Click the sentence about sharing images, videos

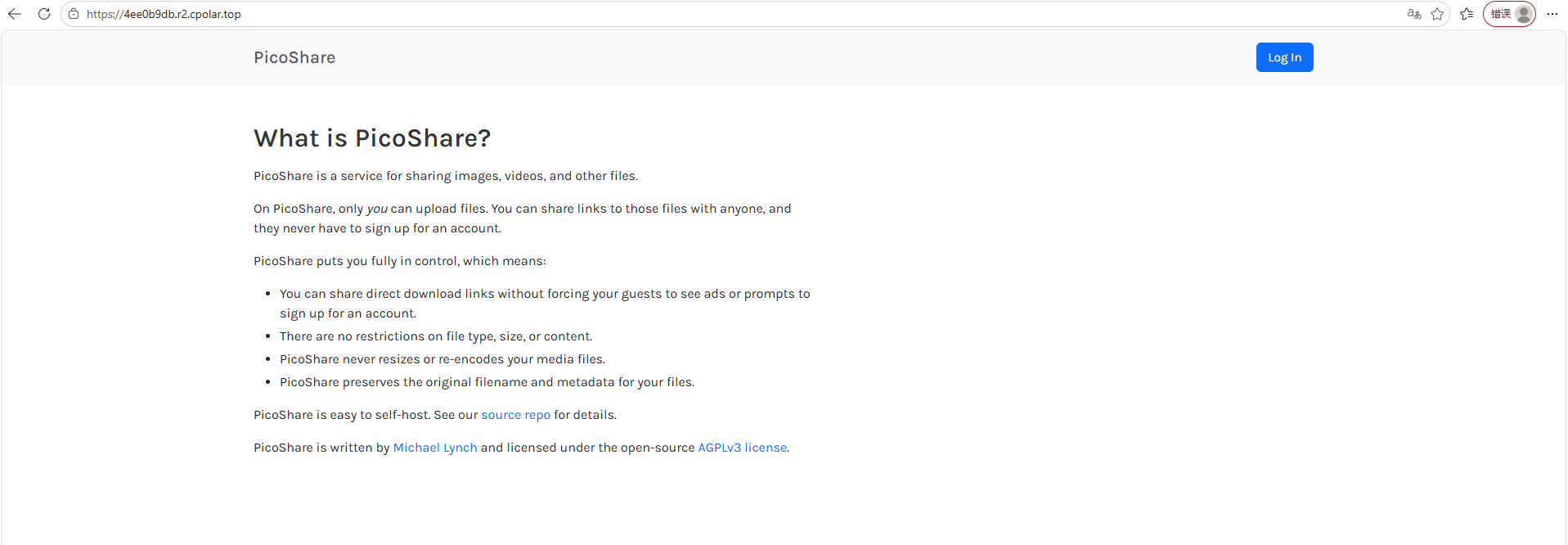[x=446, y=176]
